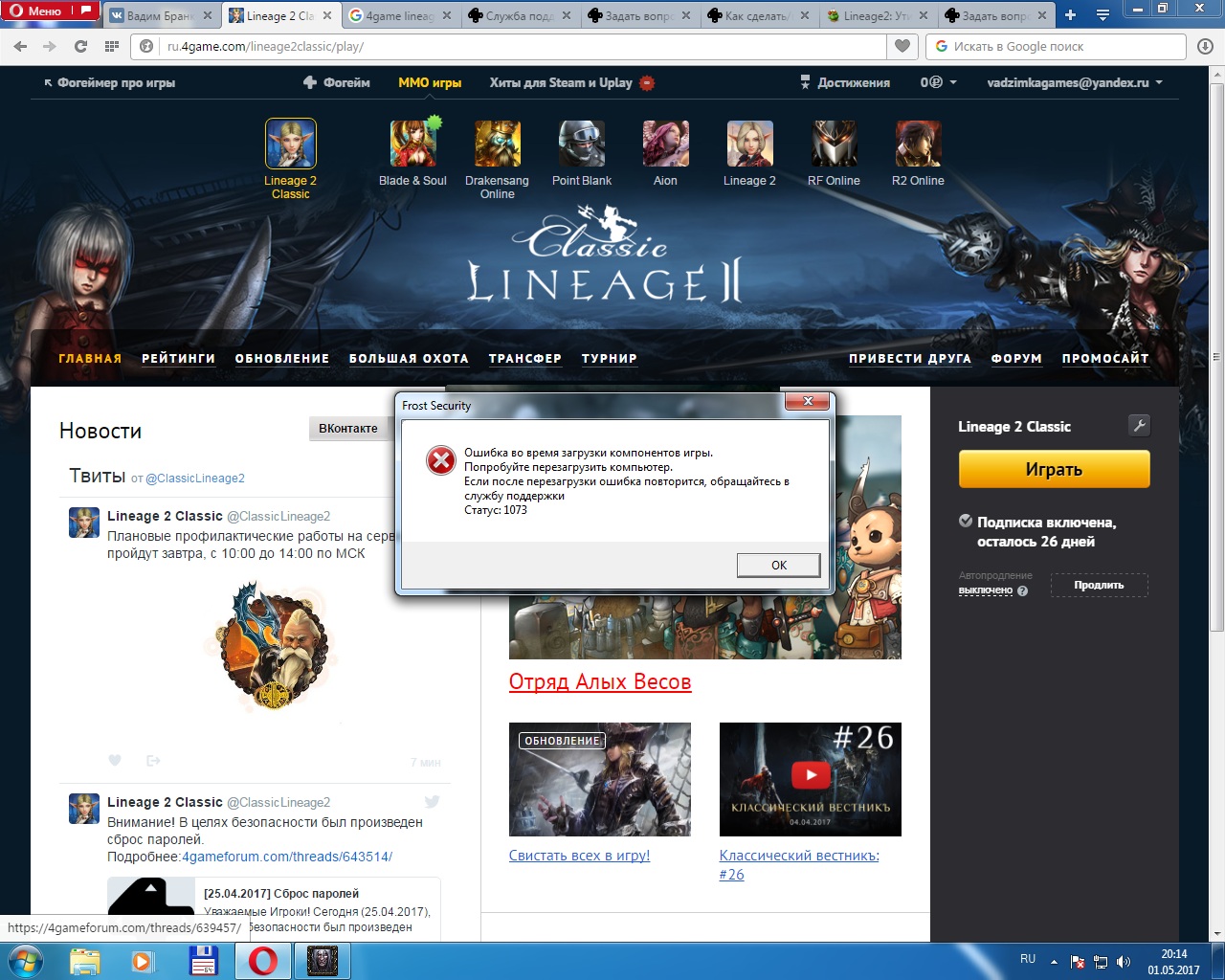Open game settings wrench icon
This screenshot has height=980, width=1225.
coord(1139,426)
